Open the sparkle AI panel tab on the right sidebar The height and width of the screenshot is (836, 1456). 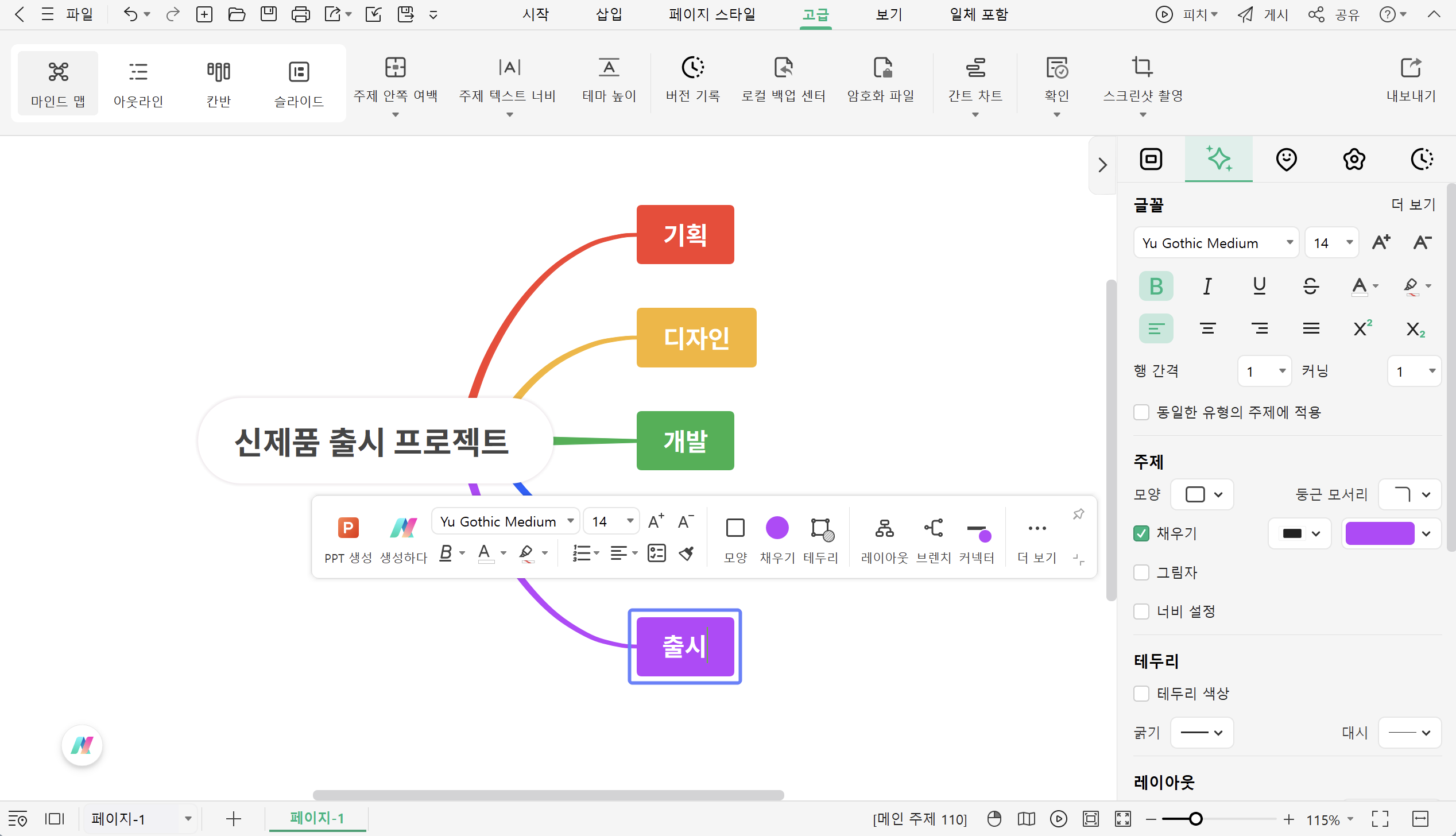tap(1218, 159)
